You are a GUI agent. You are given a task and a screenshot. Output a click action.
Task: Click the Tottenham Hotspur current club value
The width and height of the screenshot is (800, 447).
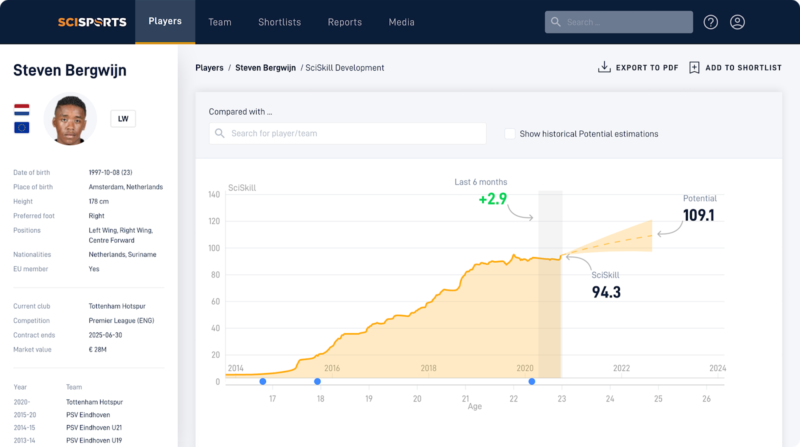[117, 306]
